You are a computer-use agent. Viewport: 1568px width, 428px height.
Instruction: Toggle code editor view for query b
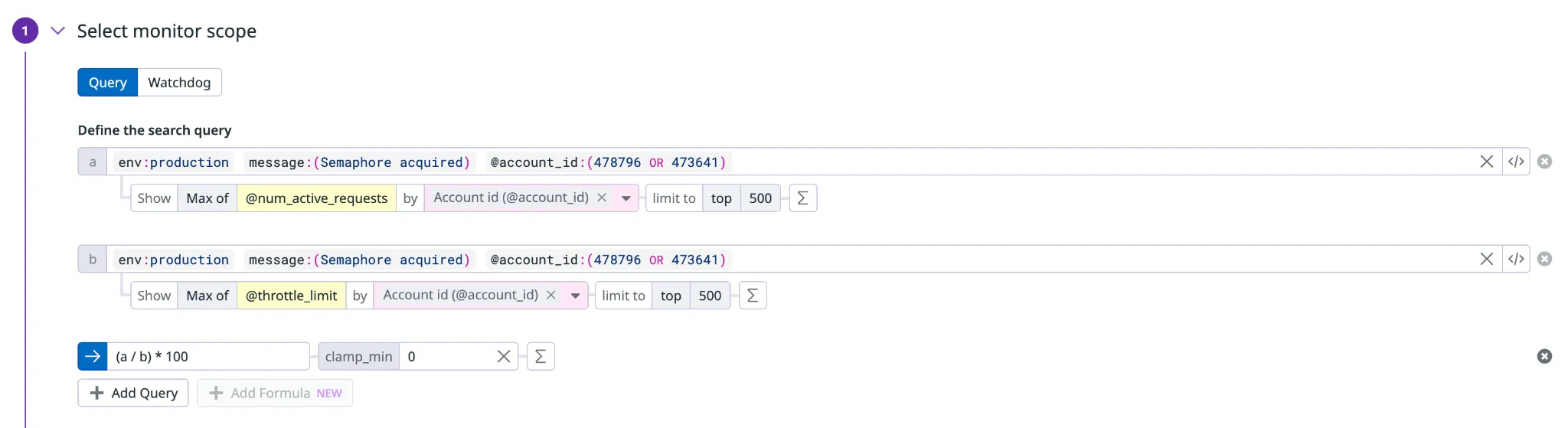click(1516, 259)
